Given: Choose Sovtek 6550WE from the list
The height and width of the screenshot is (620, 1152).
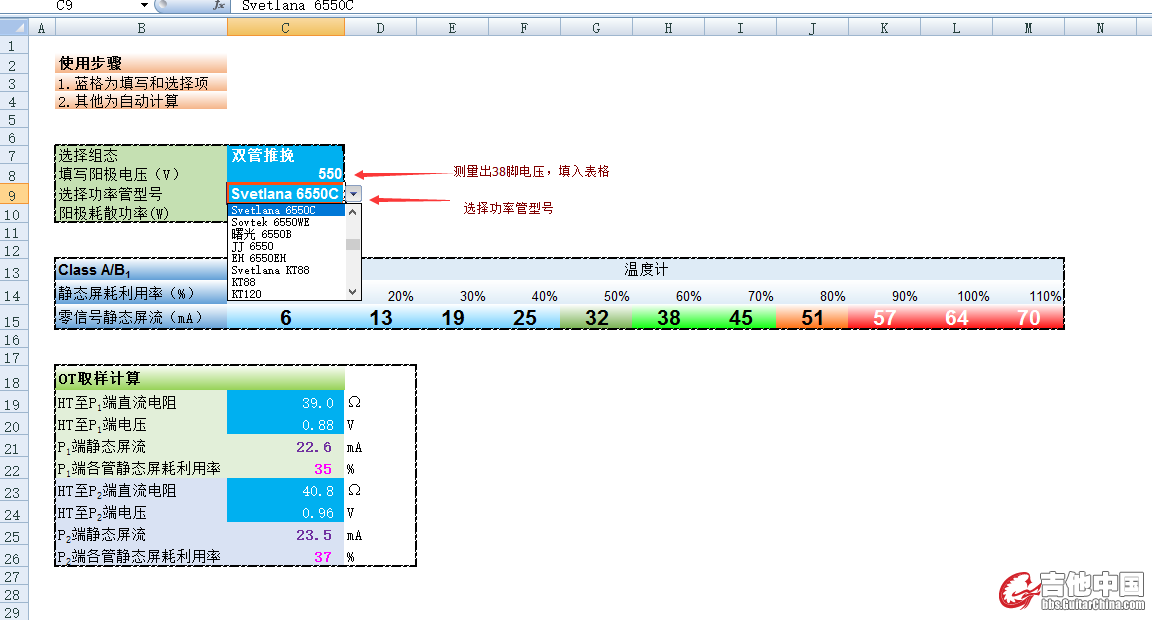Looking at the screenshot, I should point(287,222).
